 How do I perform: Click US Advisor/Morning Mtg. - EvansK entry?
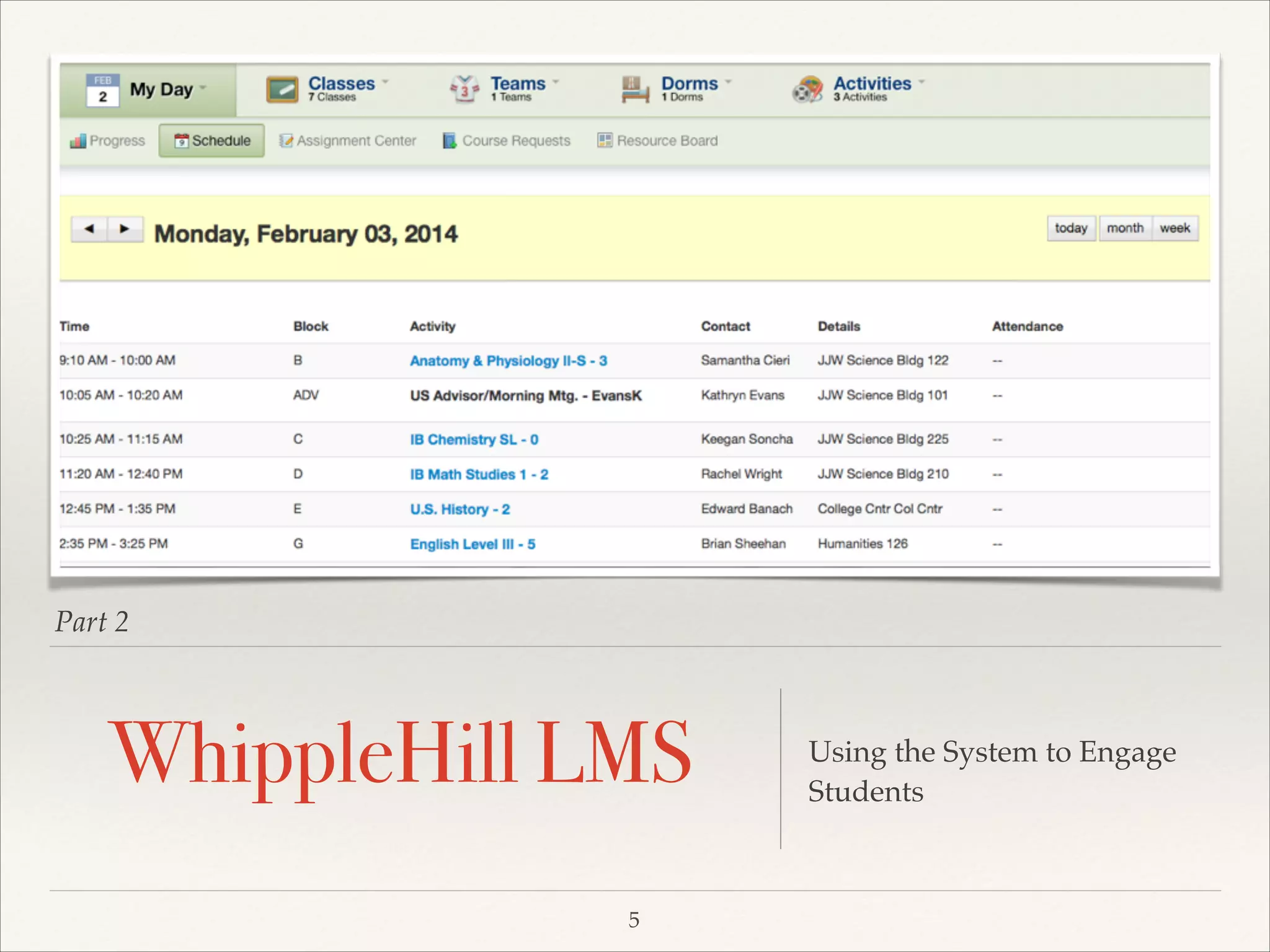click(526, 395)
